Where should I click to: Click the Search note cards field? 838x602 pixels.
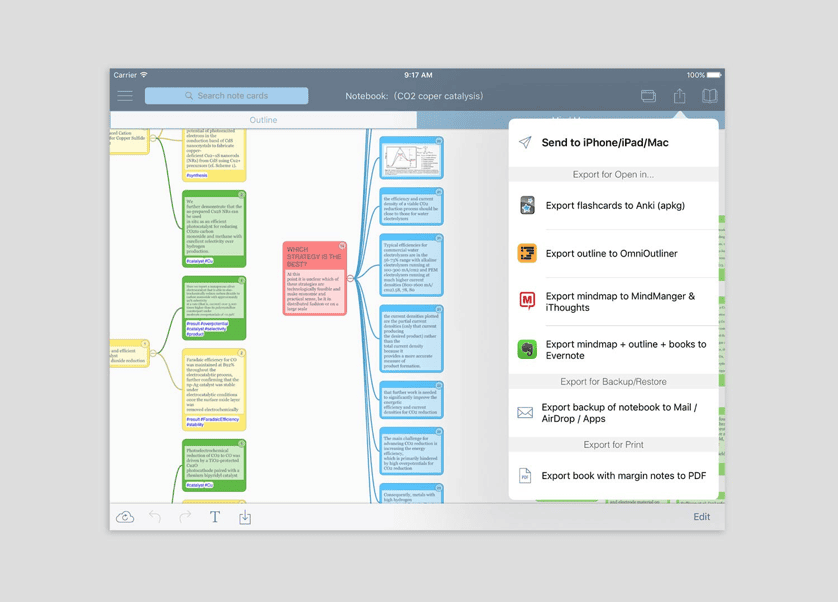[x=227, y=96]
